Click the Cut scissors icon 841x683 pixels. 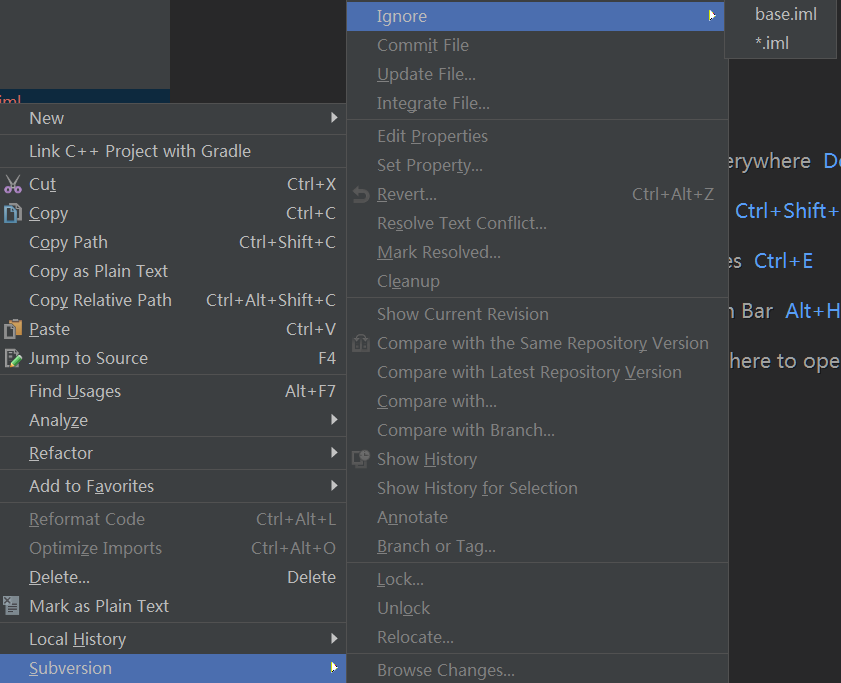coord(13,184)
